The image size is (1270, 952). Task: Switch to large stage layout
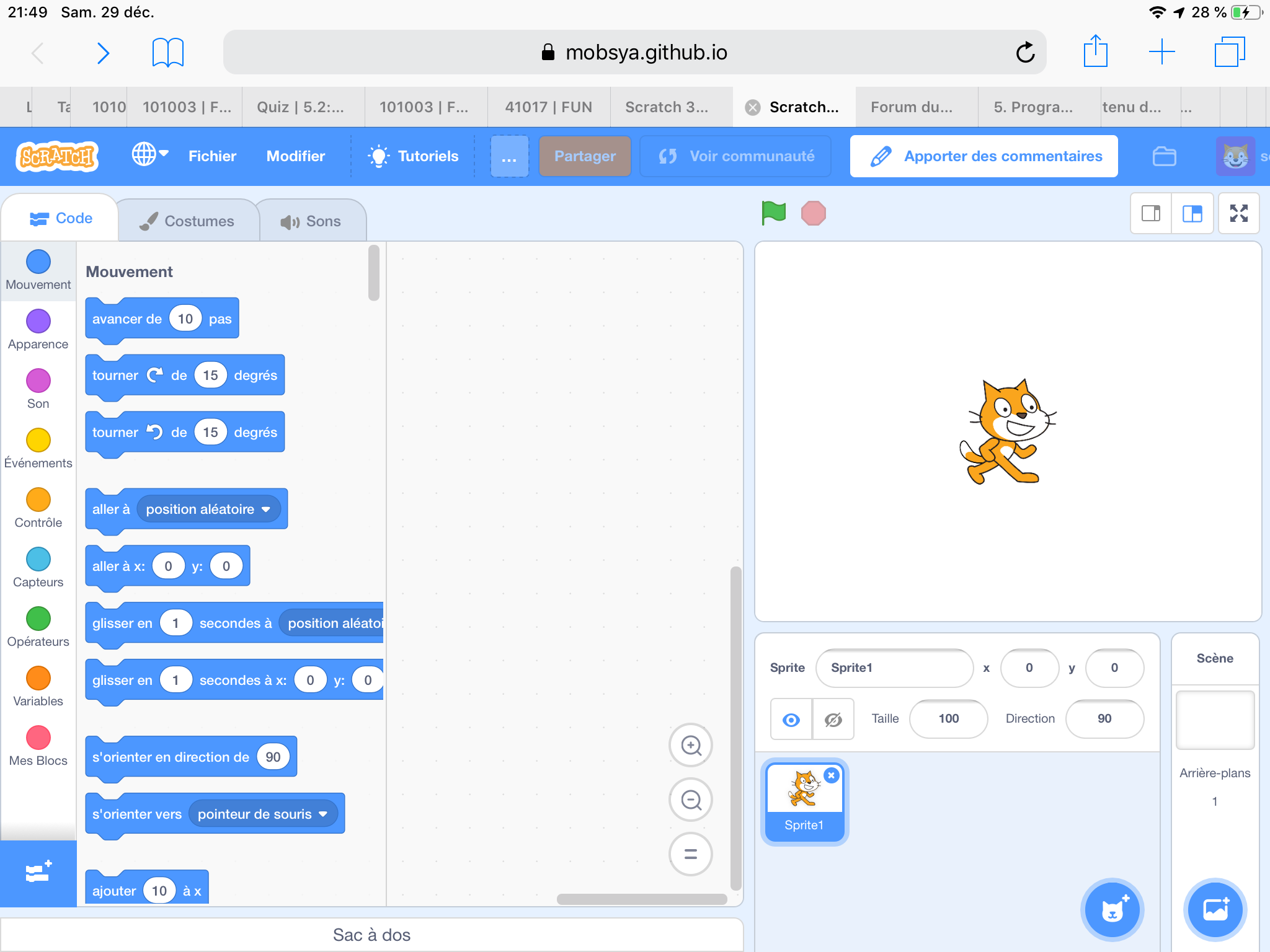(x=1192, y=213)
